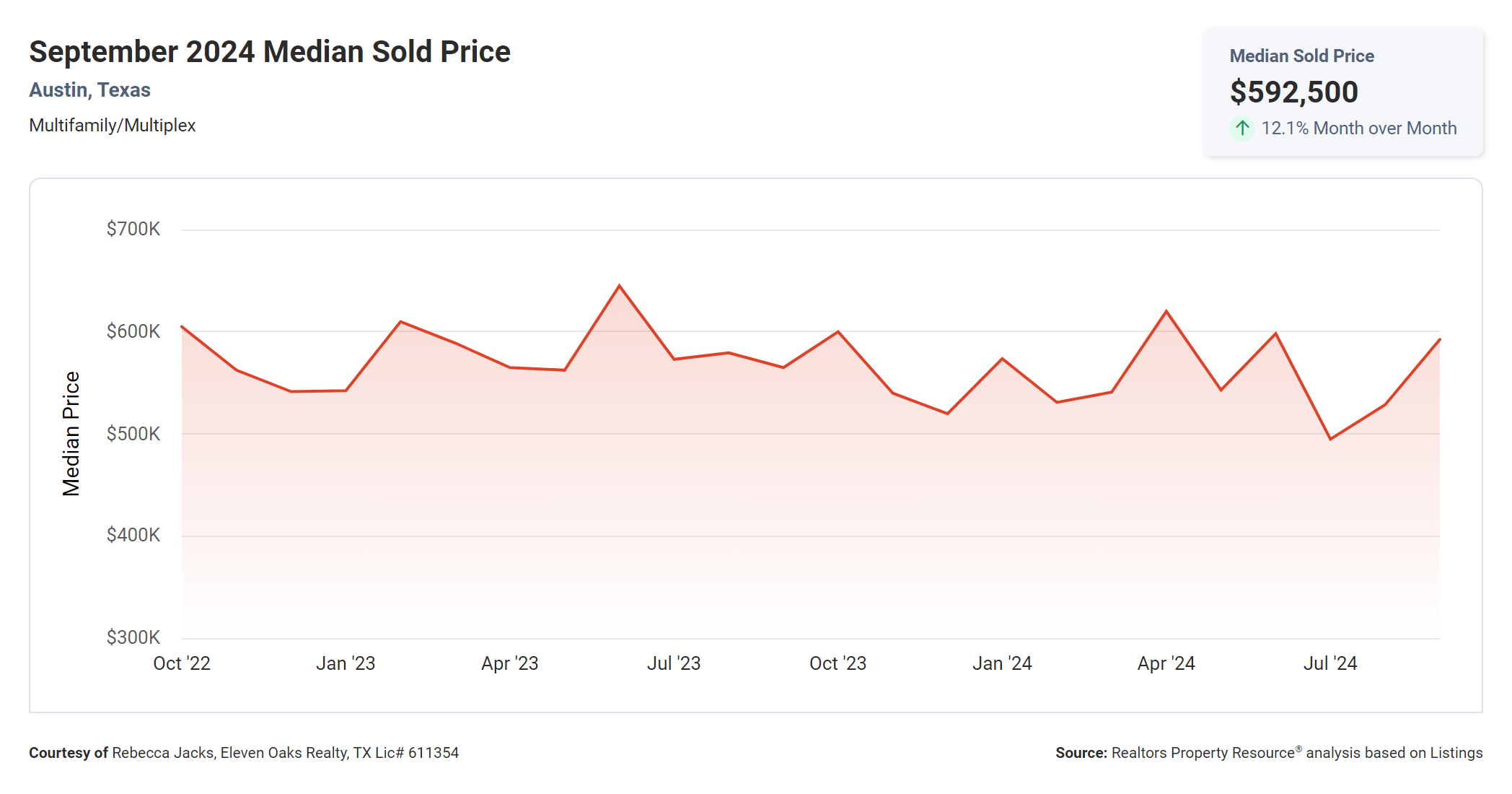Select the Apr '23 x-axis label

pos(510,663)
